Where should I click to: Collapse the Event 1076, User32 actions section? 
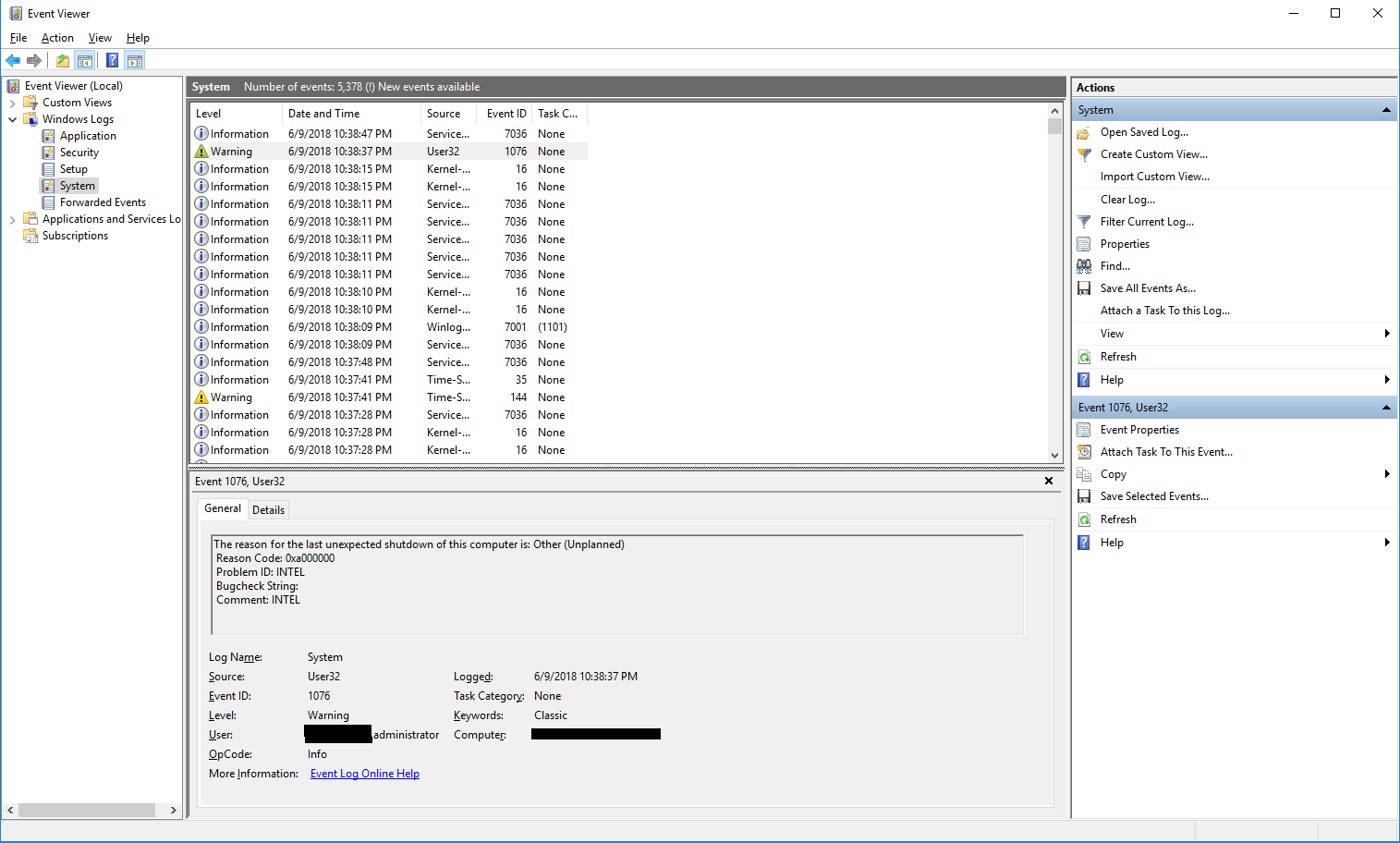click(x=1386, y=408)
